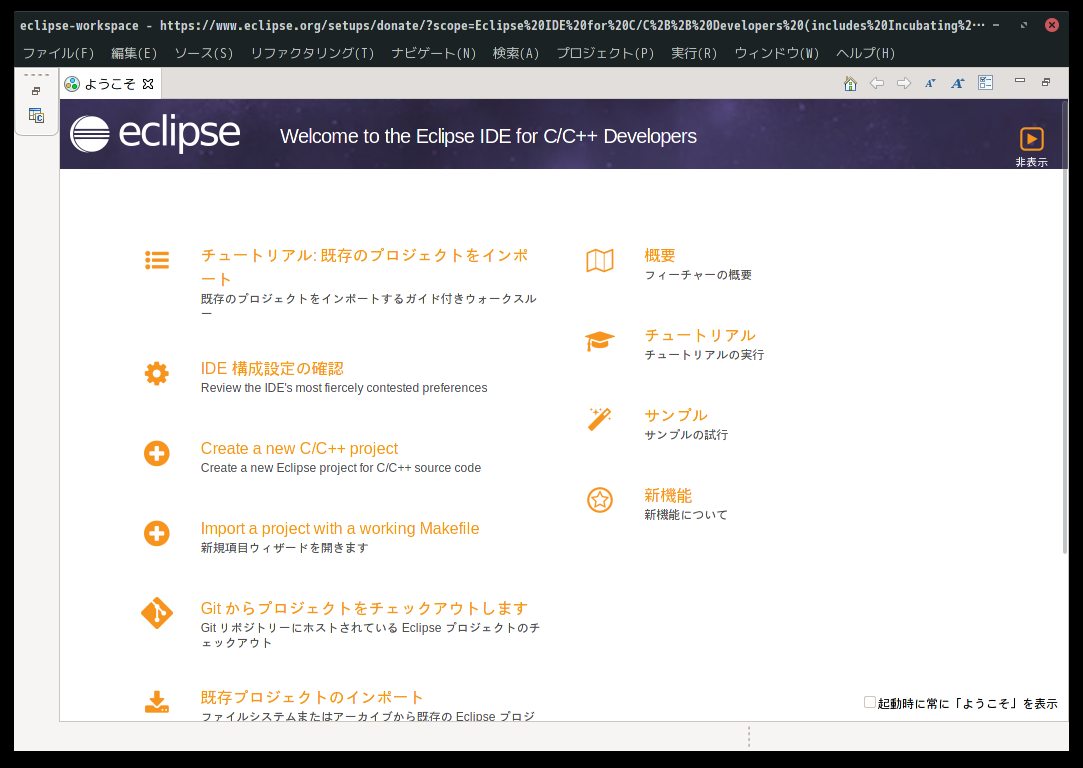Click the 非表示 workbench play icon
Screen dimensions: 1083x768
click(x=1031, y=139)
